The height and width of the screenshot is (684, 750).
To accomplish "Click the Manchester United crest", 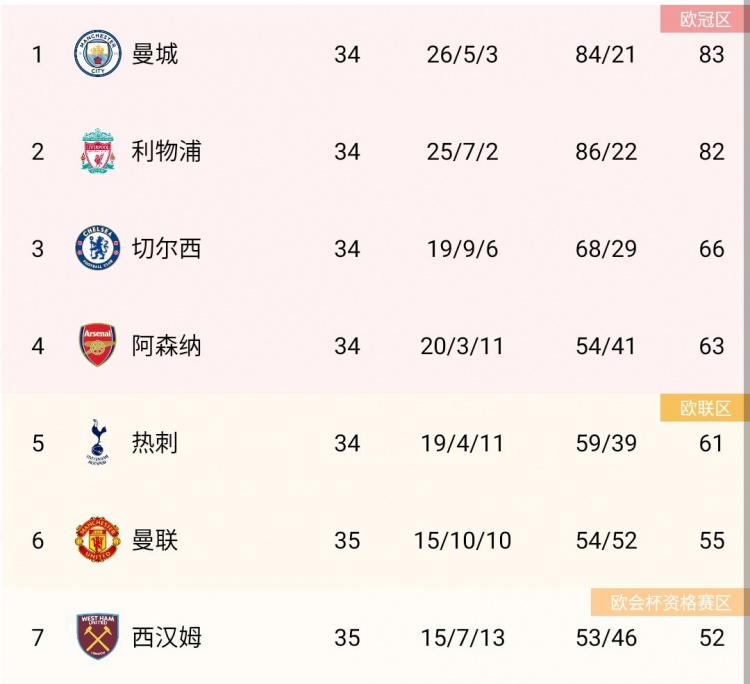I will coord(98,540).
